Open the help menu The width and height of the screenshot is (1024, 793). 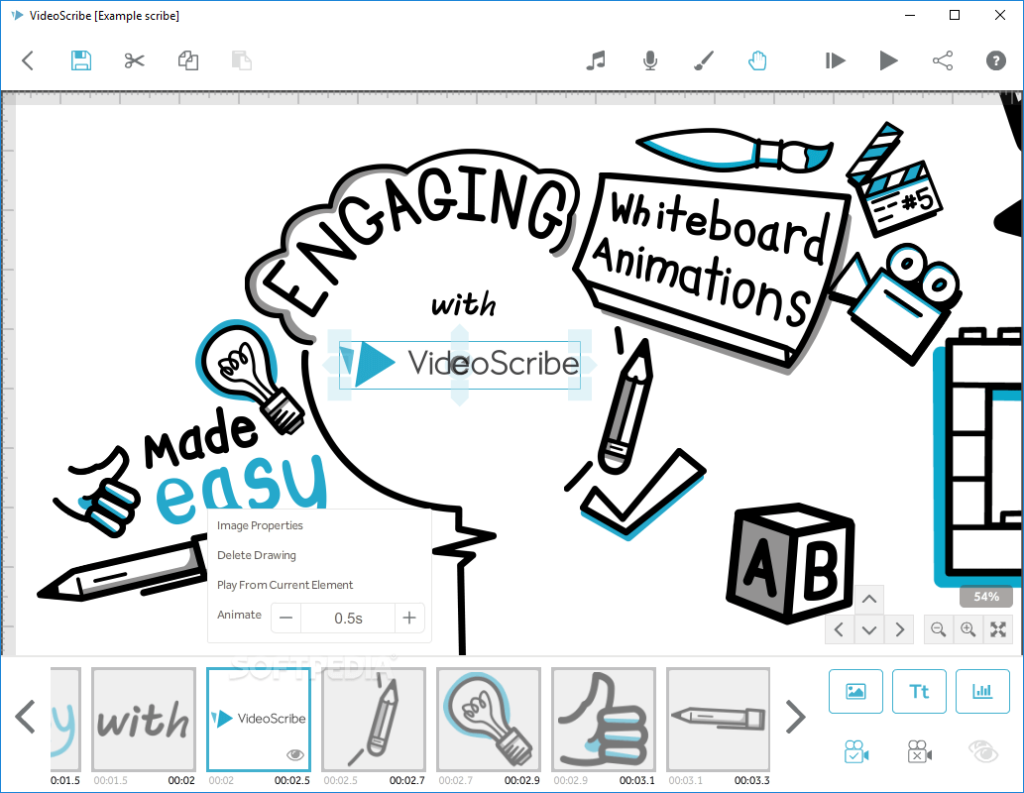coord(995,61)
